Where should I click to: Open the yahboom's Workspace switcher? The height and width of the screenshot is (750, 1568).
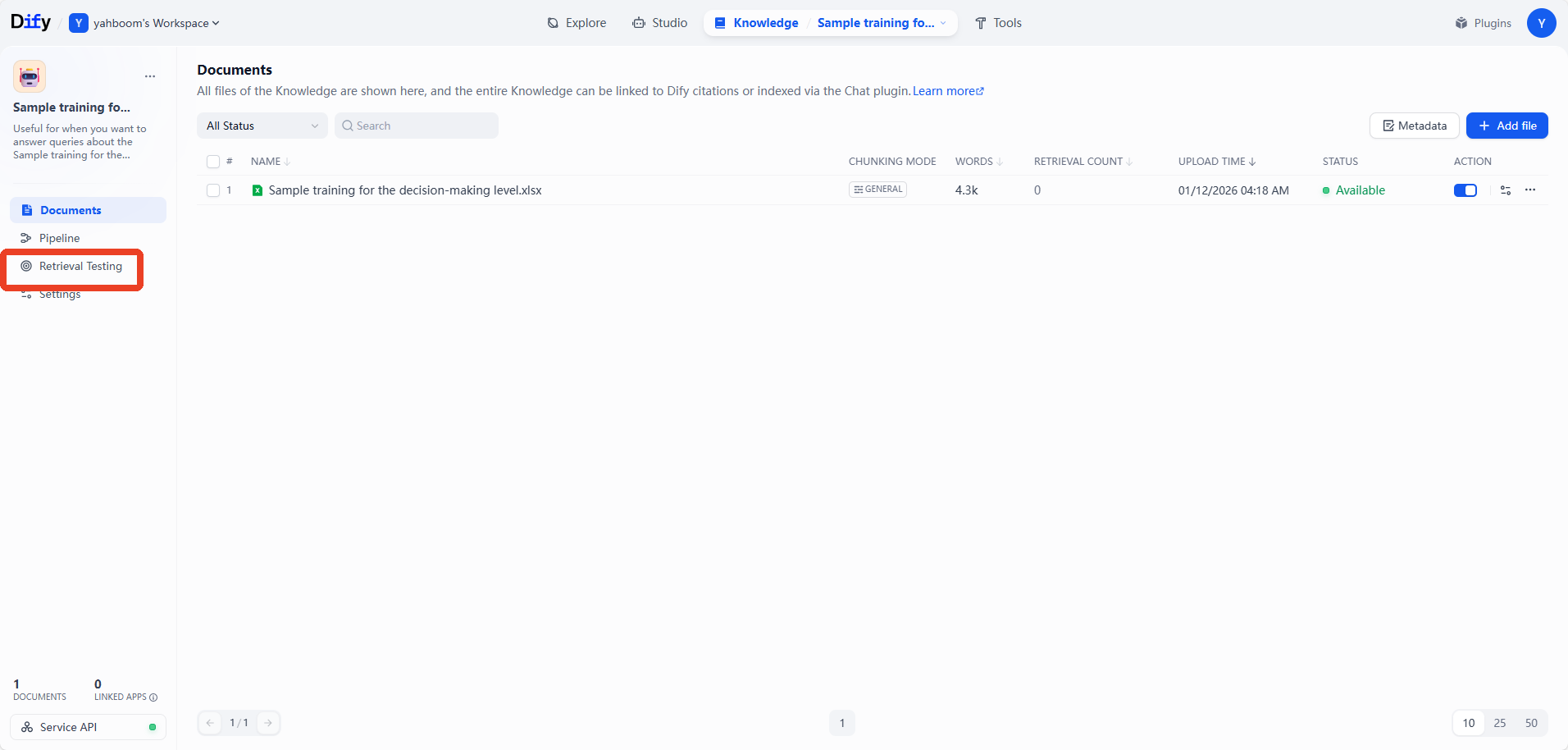click(x=145, y=23)
